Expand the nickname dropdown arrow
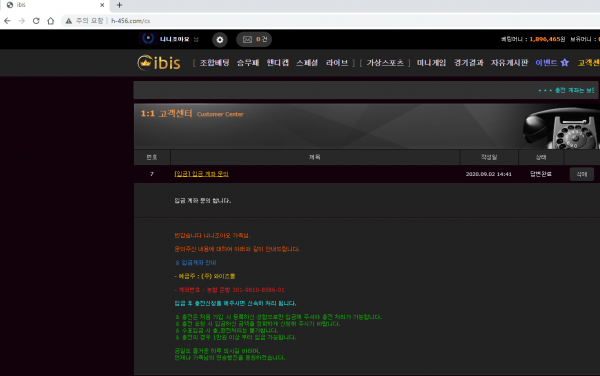The image size is (600, 376). (196, 39)
